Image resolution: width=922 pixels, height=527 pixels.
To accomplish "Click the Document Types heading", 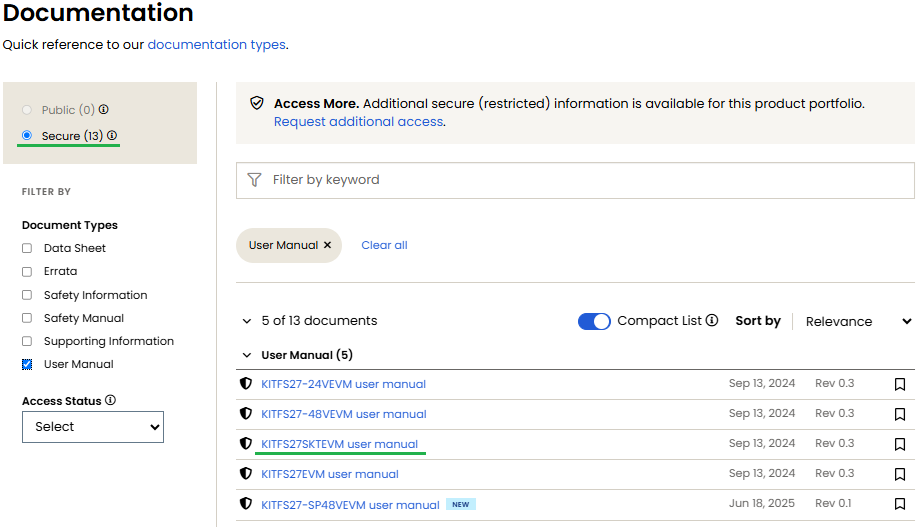I will 69,225.
